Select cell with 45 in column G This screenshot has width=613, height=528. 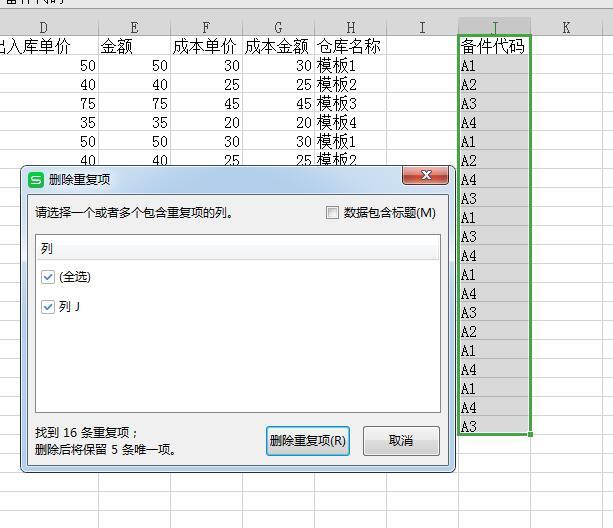278,104
